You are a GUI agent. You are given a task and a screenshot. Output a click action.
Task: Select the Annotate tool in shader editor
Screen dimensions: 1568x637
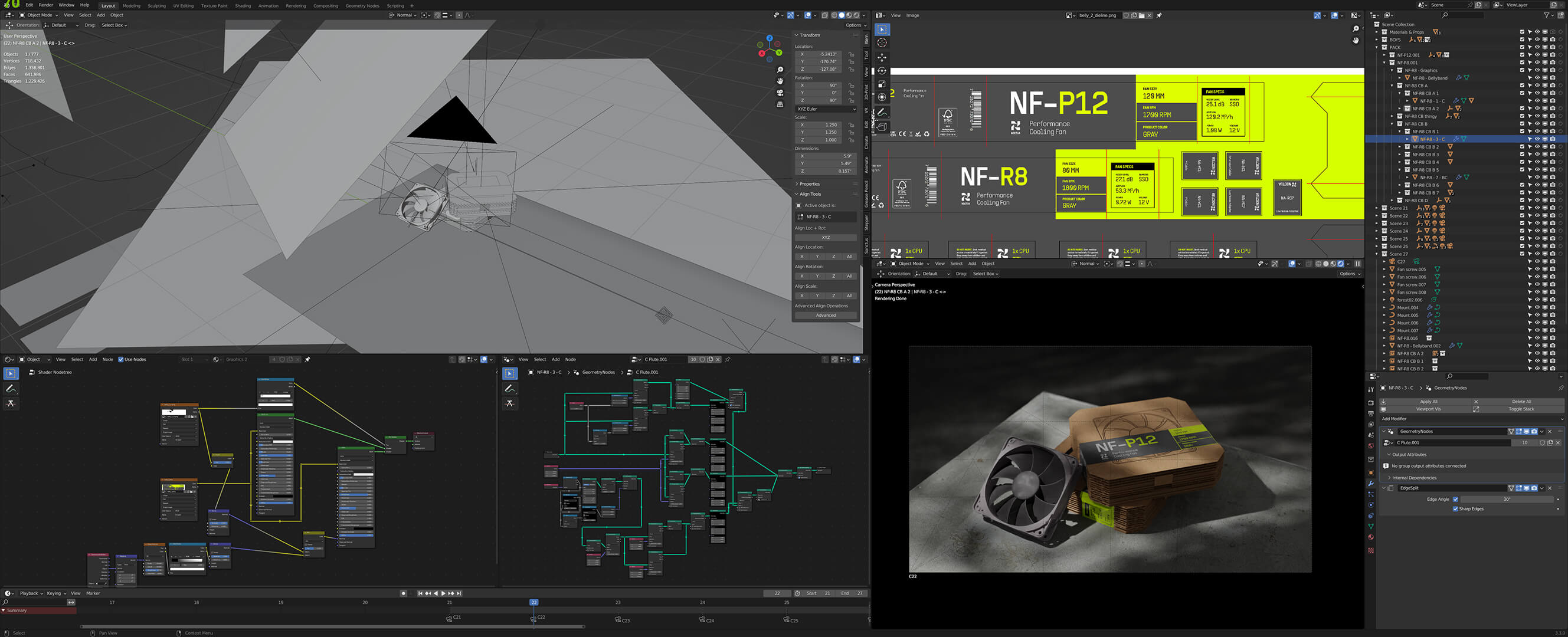click(x=11, y=388)
